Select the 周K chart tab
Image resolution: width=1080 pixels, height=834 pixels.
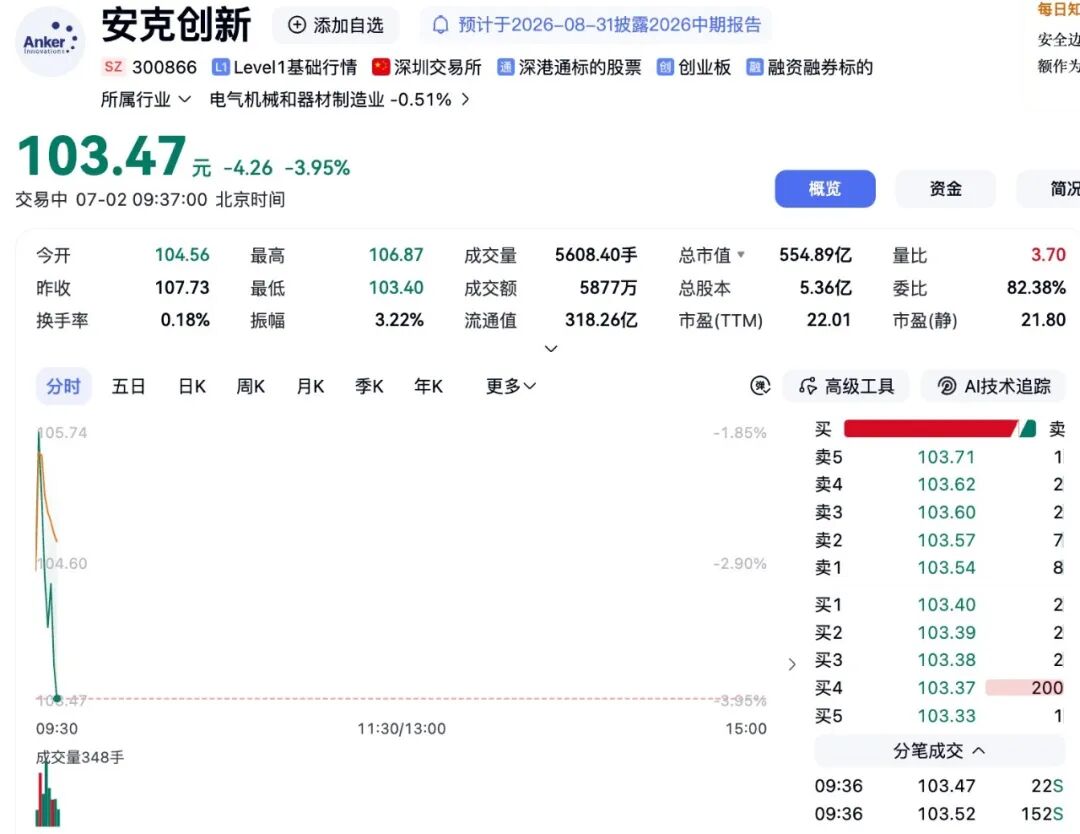click(x=250, y=386)
